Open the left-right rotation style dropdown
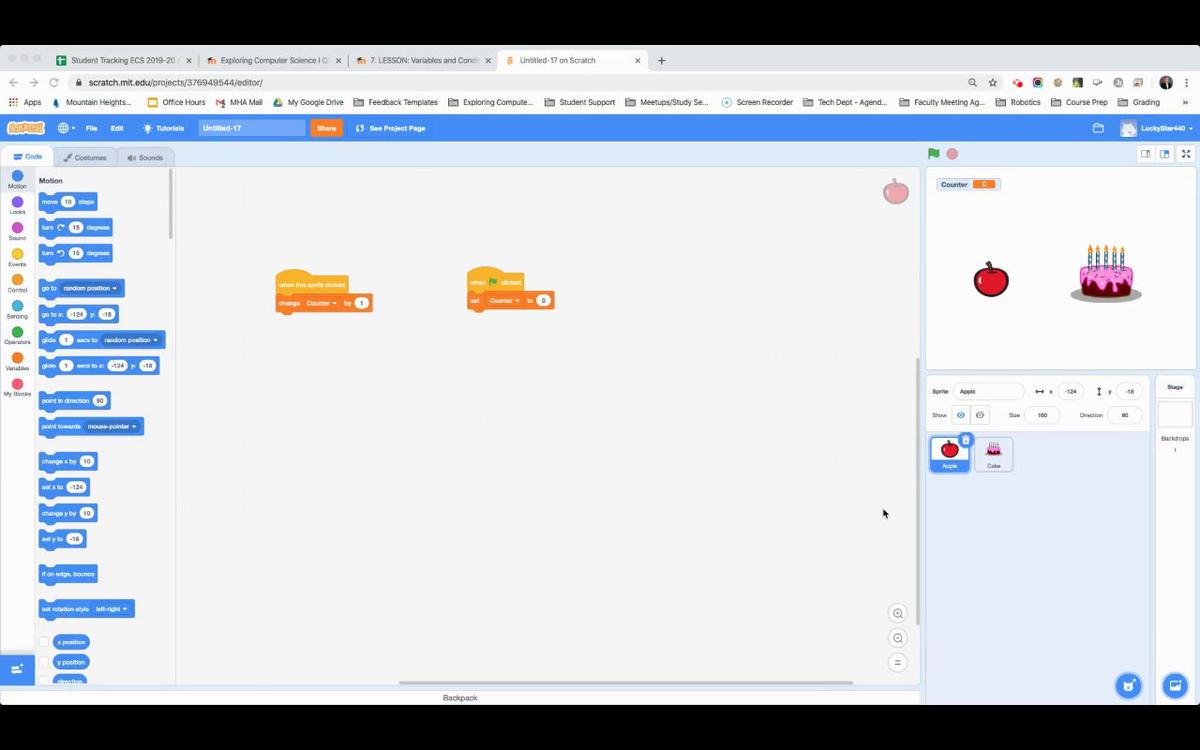Viewport: 1200px width, 750px height. click(111, 609)
